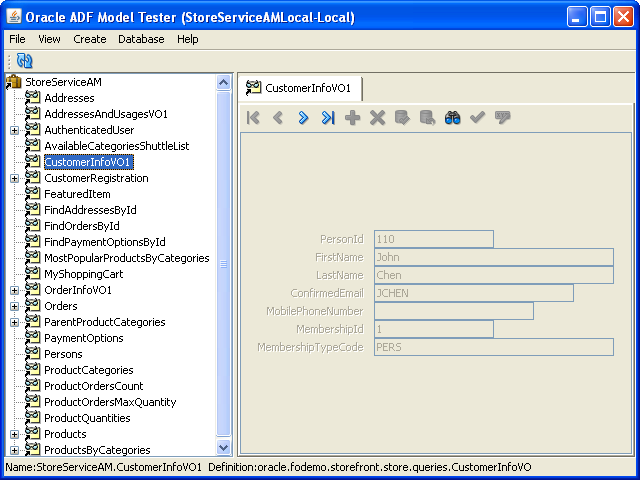Close the Oracle ADF Model Tester window
The width and height of the screenshot is (640, 480).
pos(623,17)
